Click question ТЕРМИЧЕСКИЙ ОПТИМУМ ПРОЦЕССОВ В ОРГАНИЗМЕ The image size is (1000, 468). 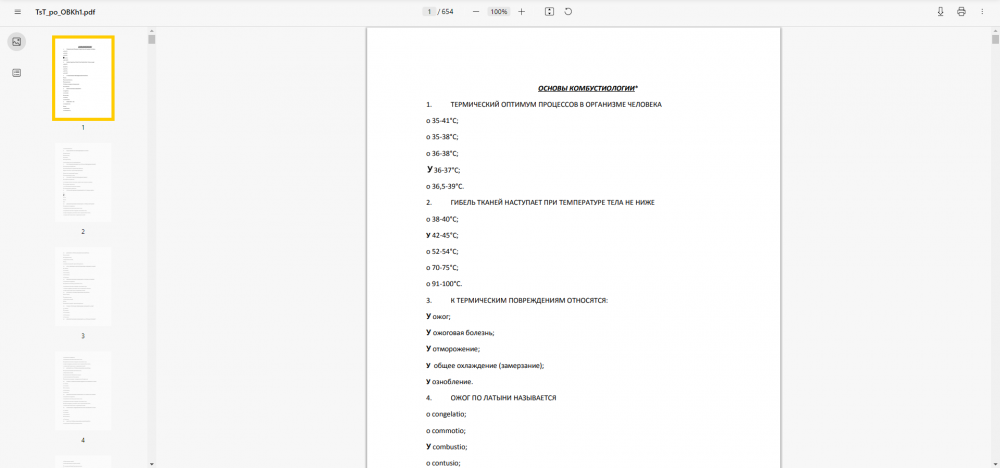click(x=555, y=105)
